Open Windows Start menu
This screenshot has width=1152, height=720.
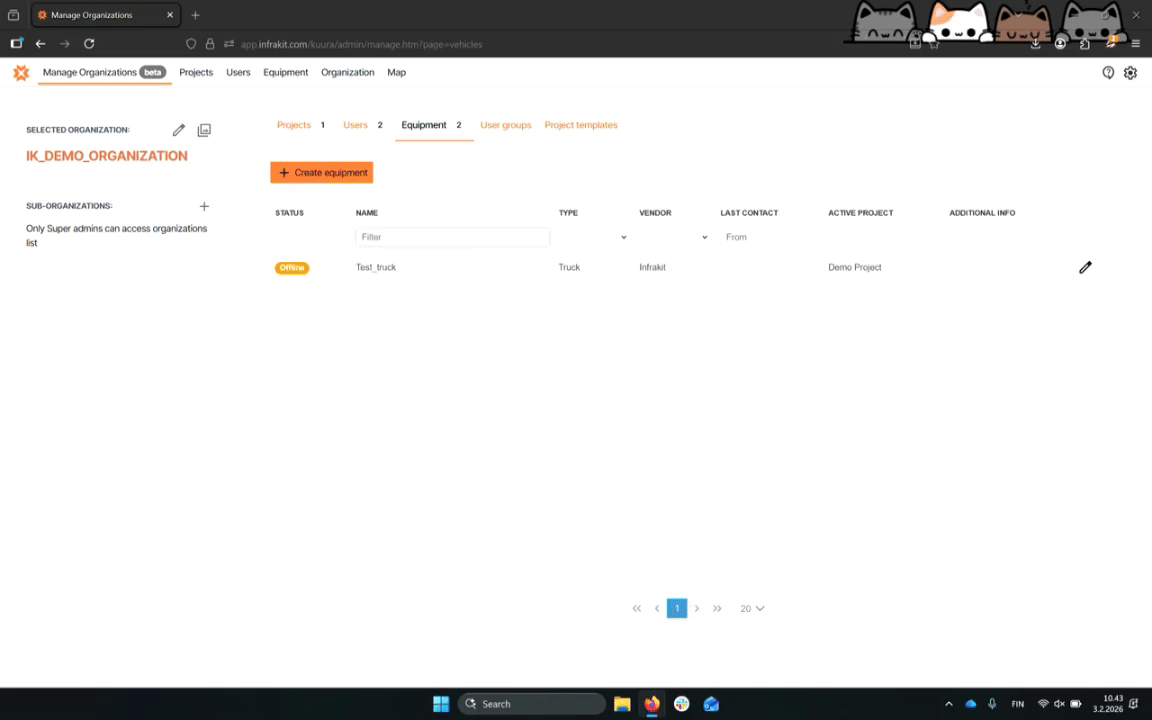(441, 704)
